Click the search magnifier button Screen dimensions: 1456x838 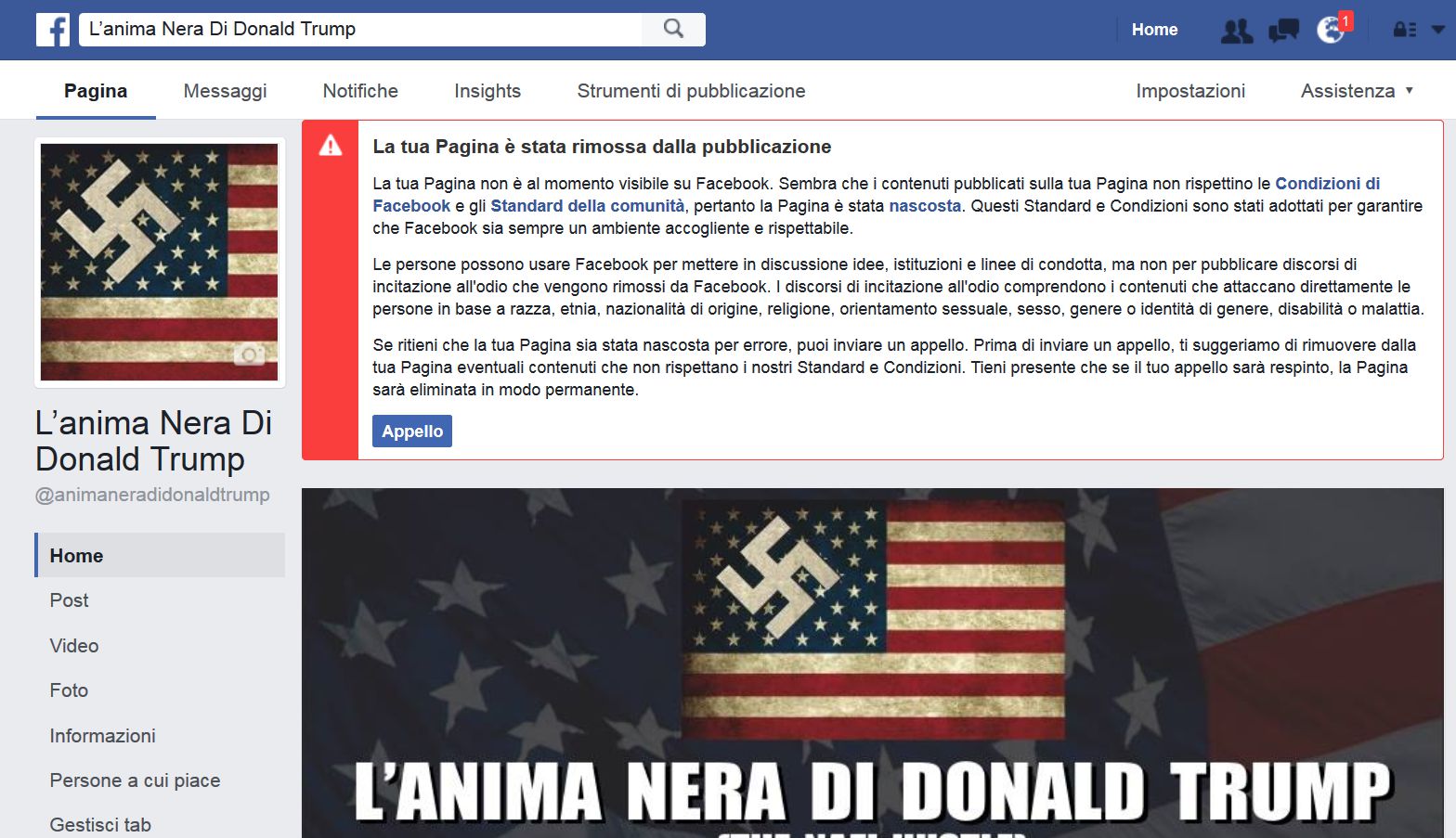(673, 29)
